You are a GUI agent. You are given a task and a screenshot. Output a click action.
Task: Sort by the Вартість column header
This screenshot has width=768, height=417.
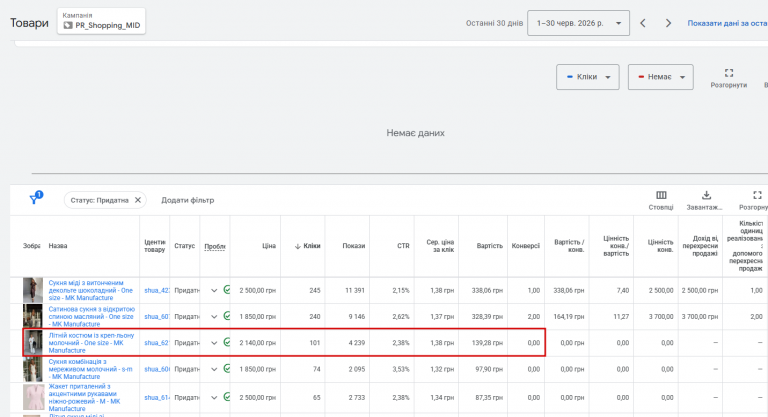(489, 246)
